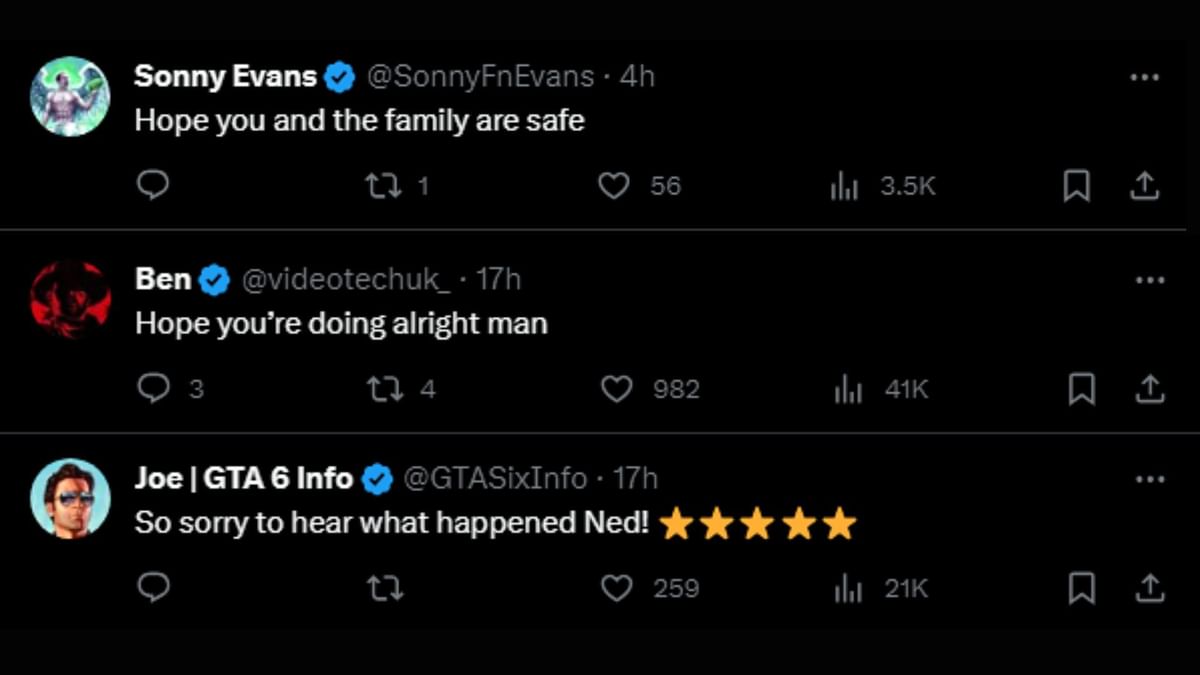The height and width of the screenshot is (675, 1200).
Task: Like Joe GTA 6 Info's tweet
Action: click(616, 589)
